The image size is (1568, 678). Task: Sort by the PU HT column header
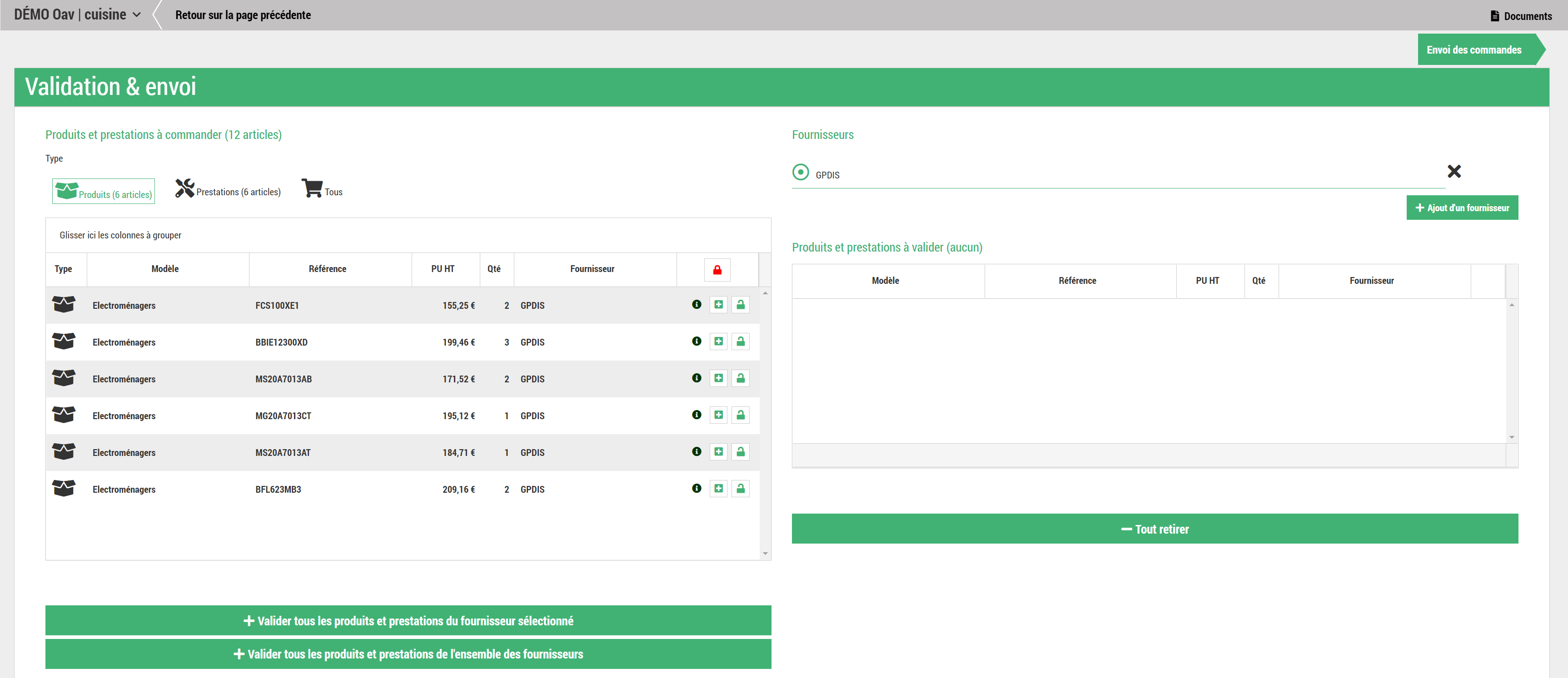click(x=443, y=269)
